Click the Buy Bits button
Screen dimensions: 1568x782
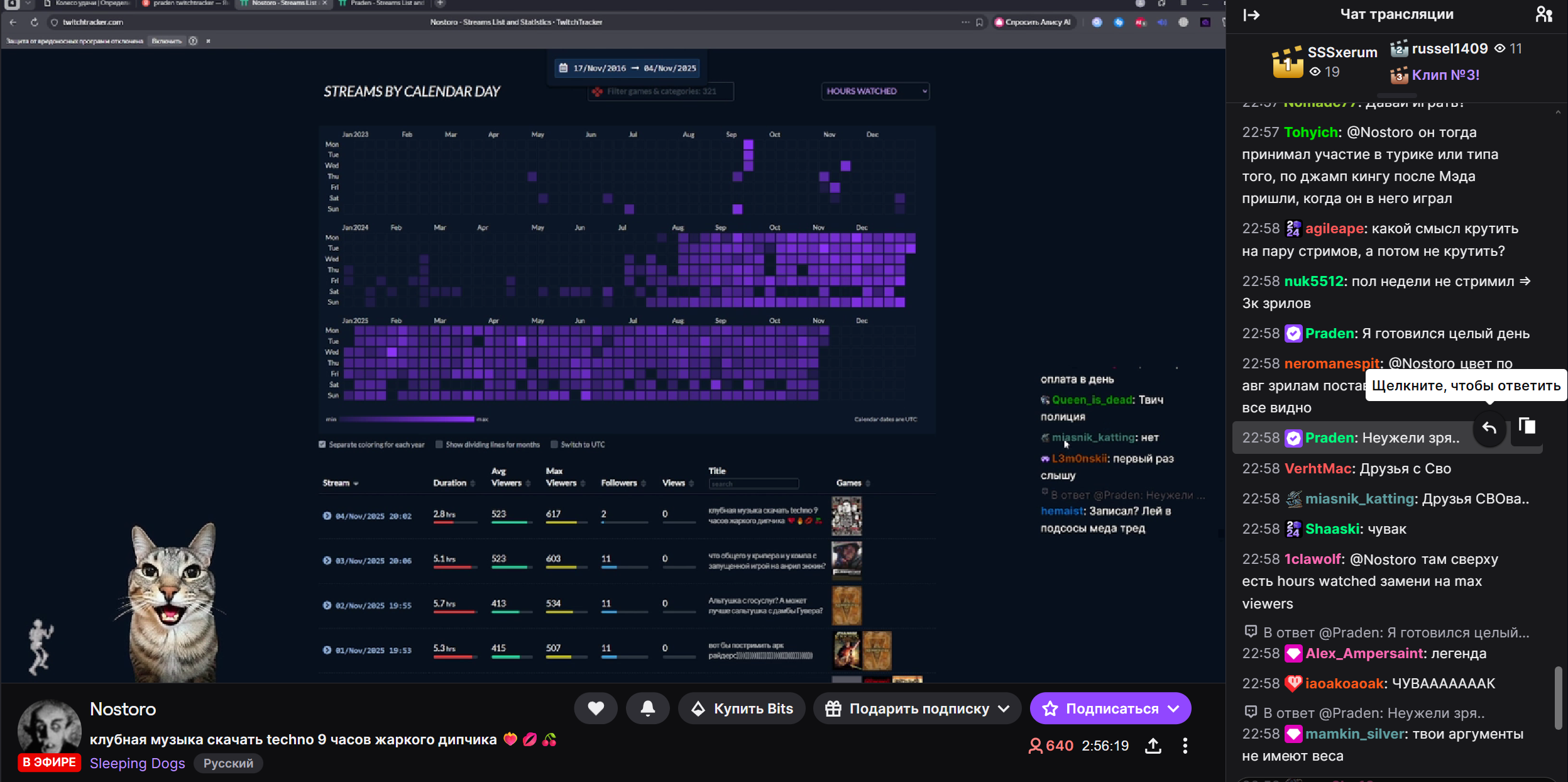pos(742,708)
